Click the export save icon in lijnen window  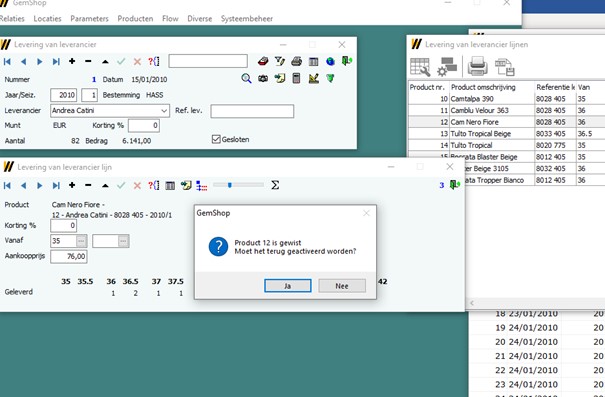(x=505, y=67)
